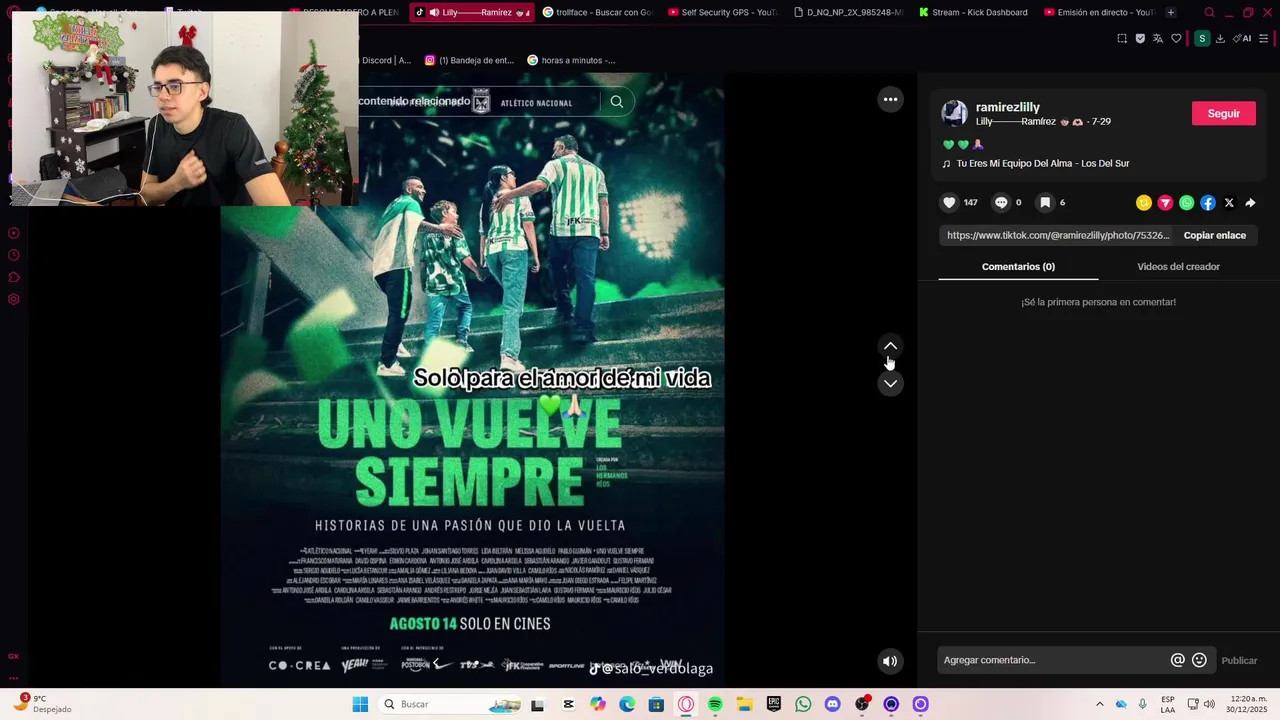Show hidden system tray icons
Viewport: 1280px width, 720px height.
click(1100, 704)
